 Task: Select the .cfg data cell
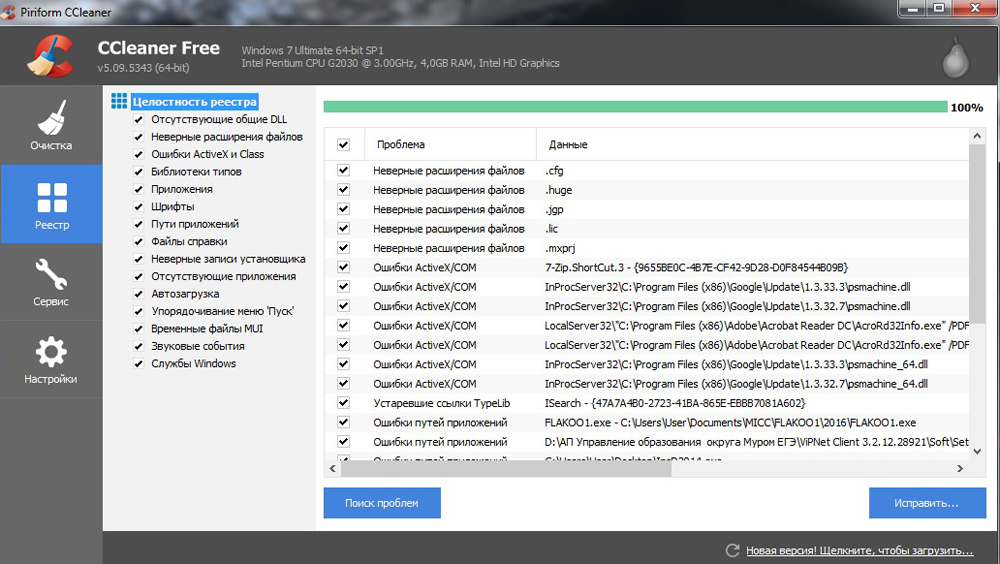[554, 170]
